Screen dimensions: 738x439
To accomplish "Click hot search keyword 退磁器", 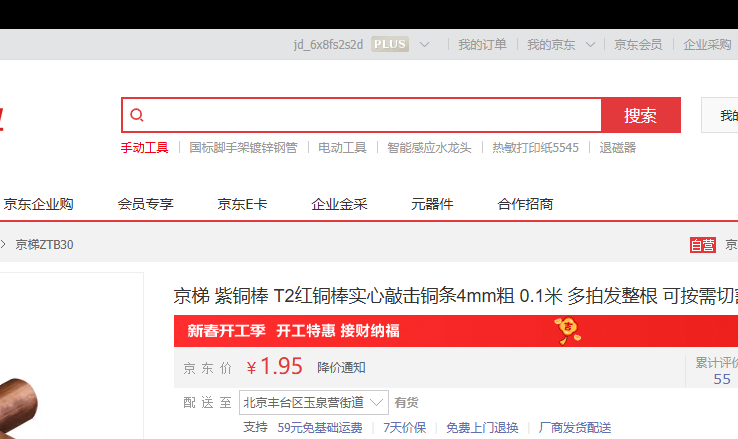I will click(618, 148).
